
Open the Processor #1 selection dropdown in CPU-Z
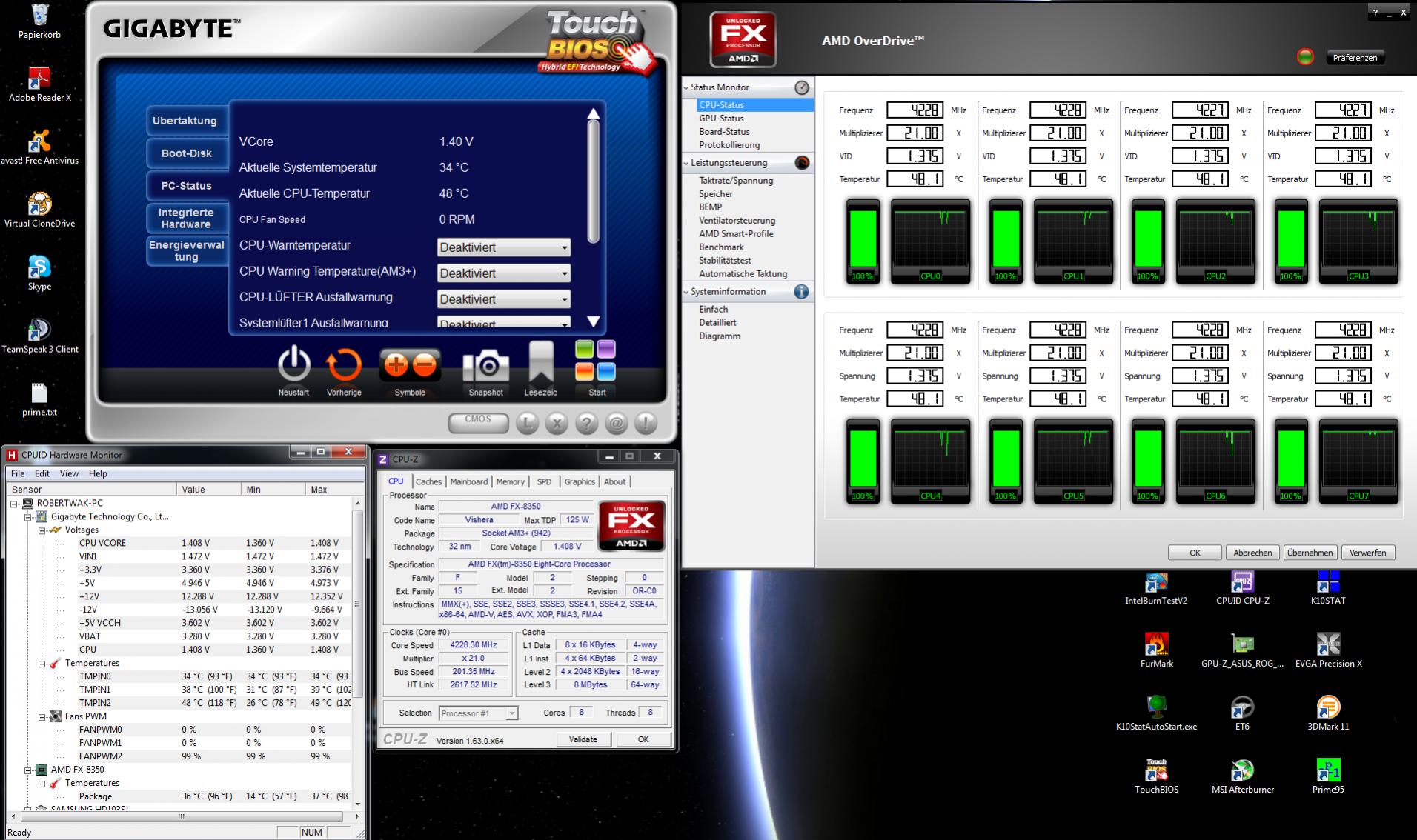click(x=478, y=713)
